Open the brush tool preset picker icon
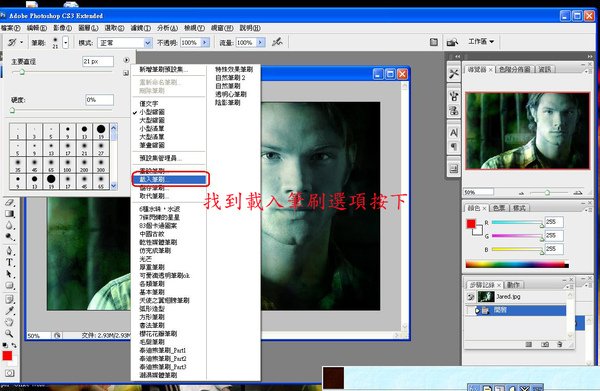 (x=15, y=42)
